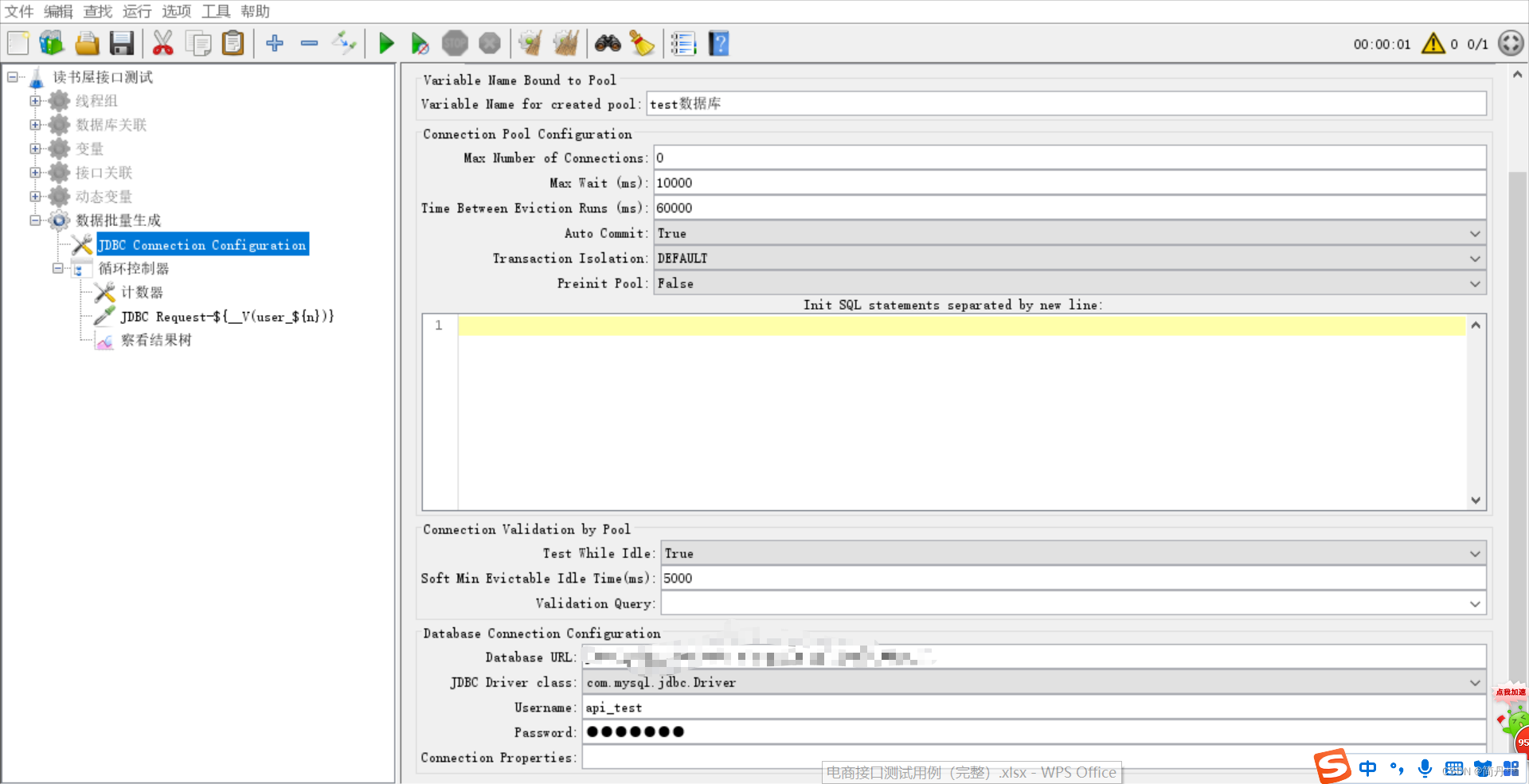The width and height of the screenshot is (1529, 784).
Task: Click the Init SQL editor scroll down arrow
Action: [x=1476, y=501]
